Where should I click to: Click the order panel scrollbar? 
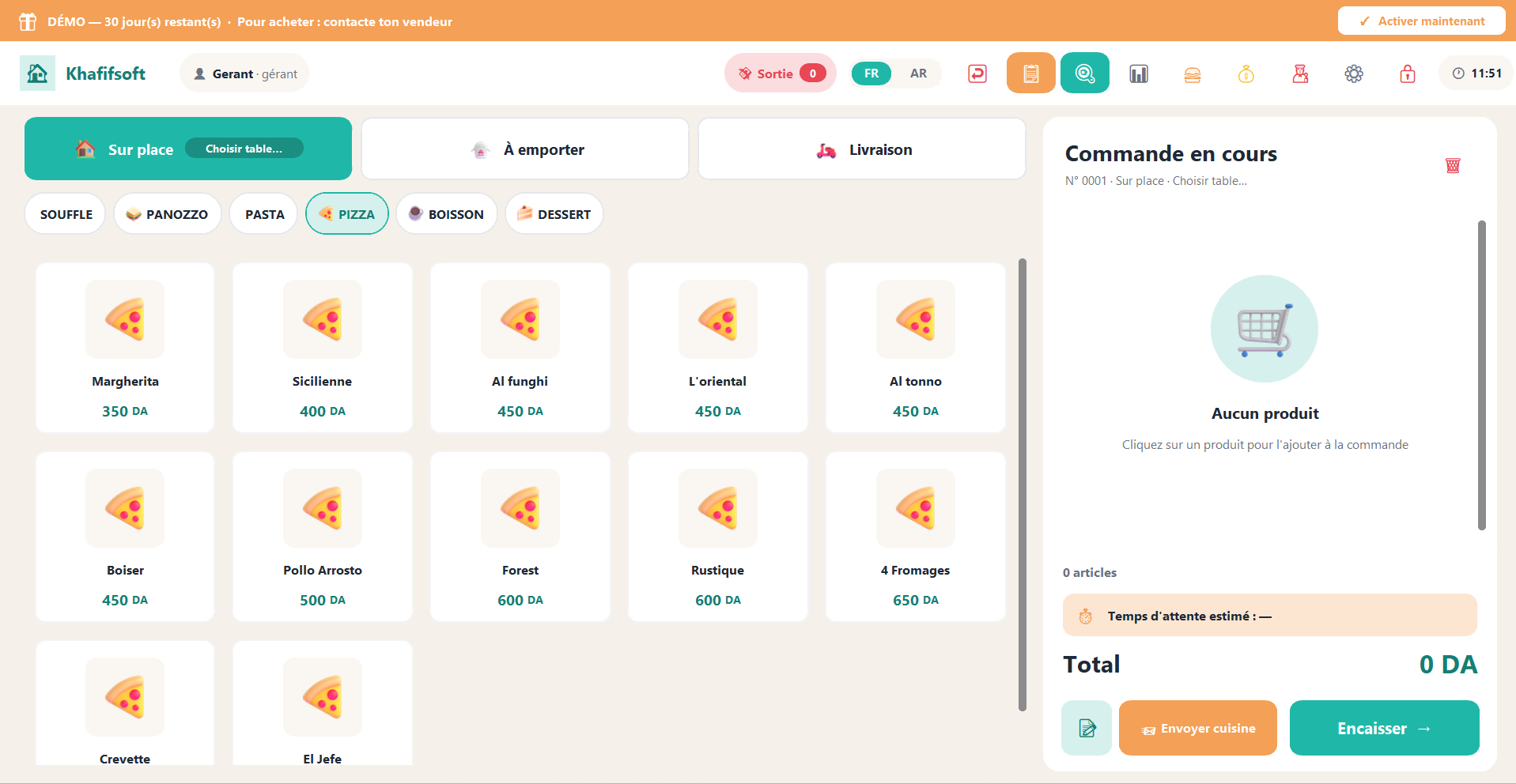click(x=1482, y=375)
